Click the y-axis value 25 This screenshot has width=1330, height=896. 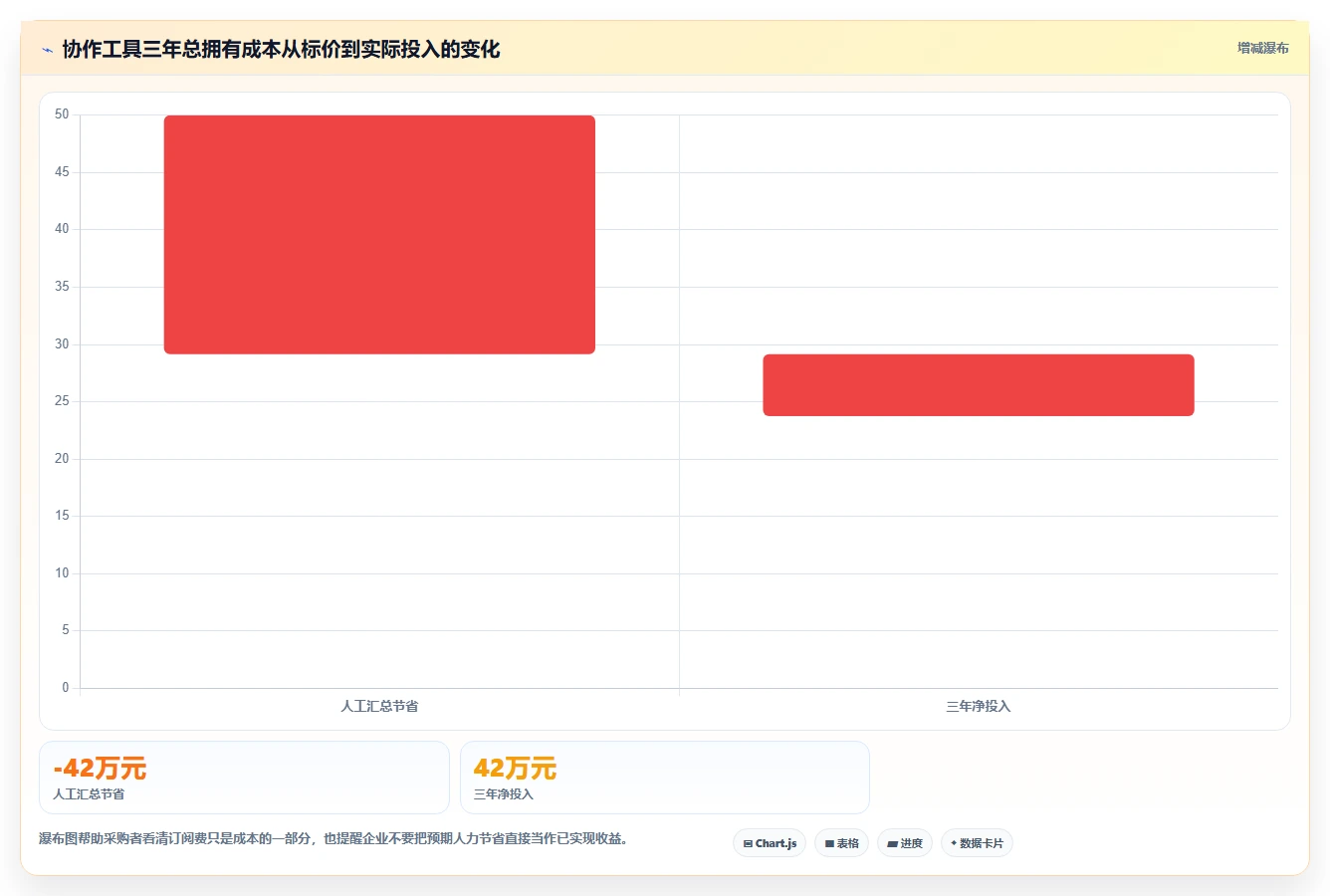62,401
